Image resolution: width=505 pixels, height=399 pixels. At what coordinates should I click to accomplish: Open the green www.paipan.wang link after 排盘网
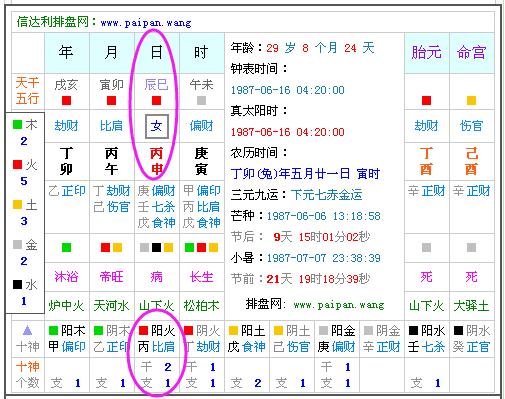pyautogui.click(x=339, y=305)
